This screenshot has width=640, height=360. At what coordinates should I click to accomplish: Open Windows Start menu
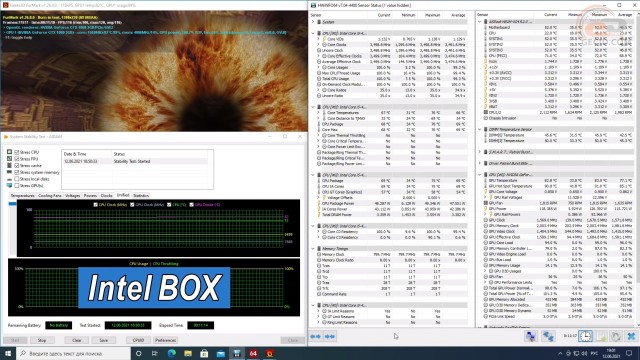8,353
